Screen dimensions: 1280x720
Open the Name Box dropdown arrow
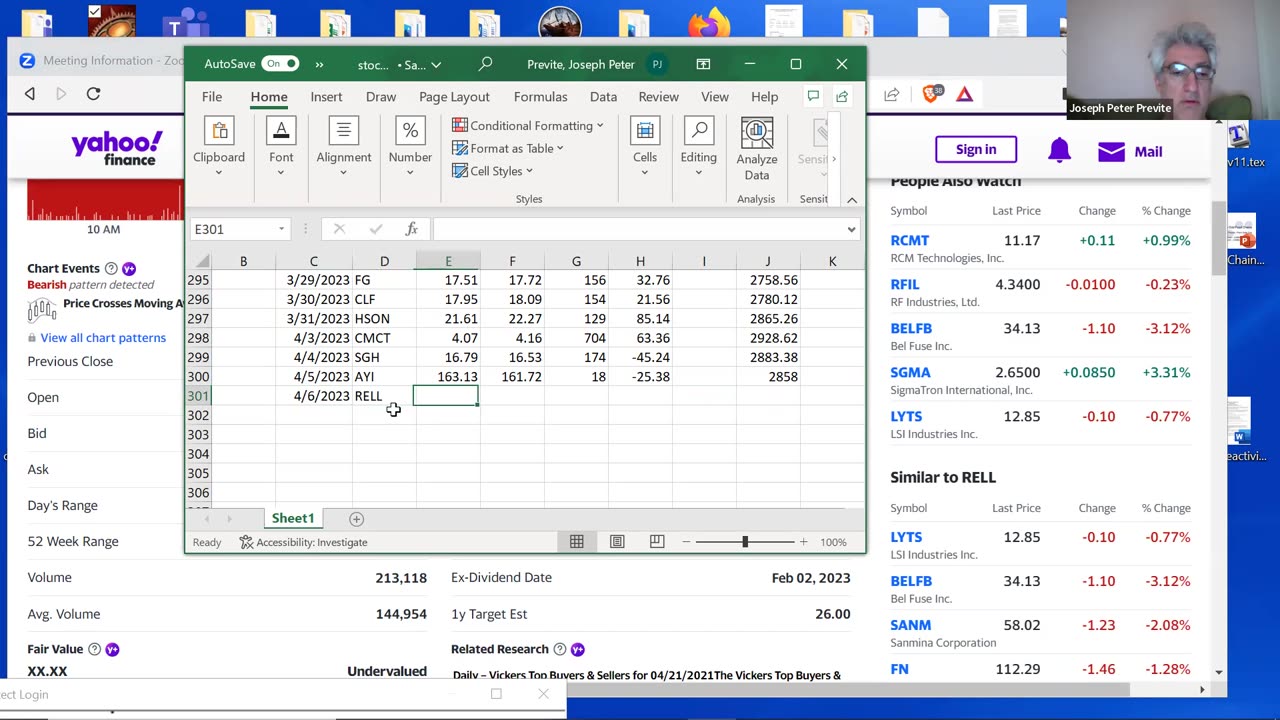click(281, 229)
